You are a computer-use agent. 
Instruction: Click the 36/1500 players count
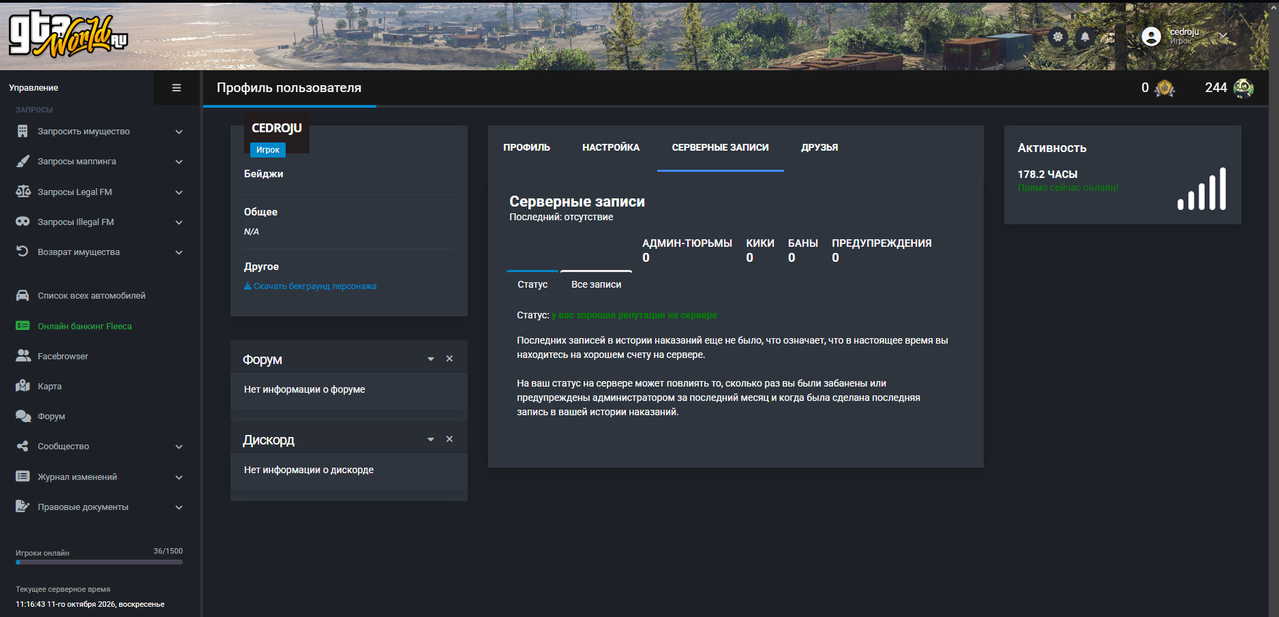coord(168,551)
